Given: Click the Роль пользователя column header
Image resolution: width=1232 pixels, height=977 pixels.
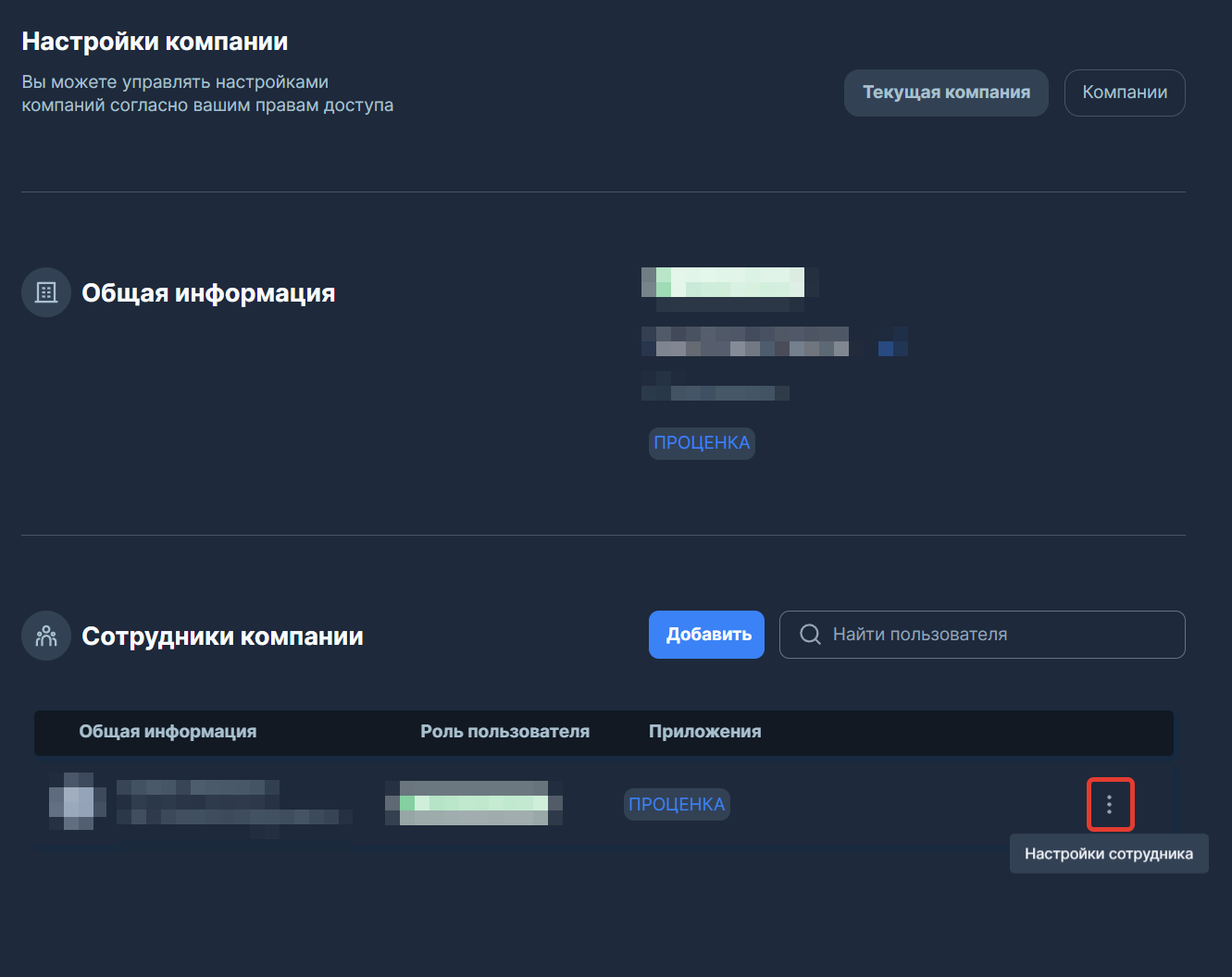Looking at the screenshot, I should click(504, 732).
